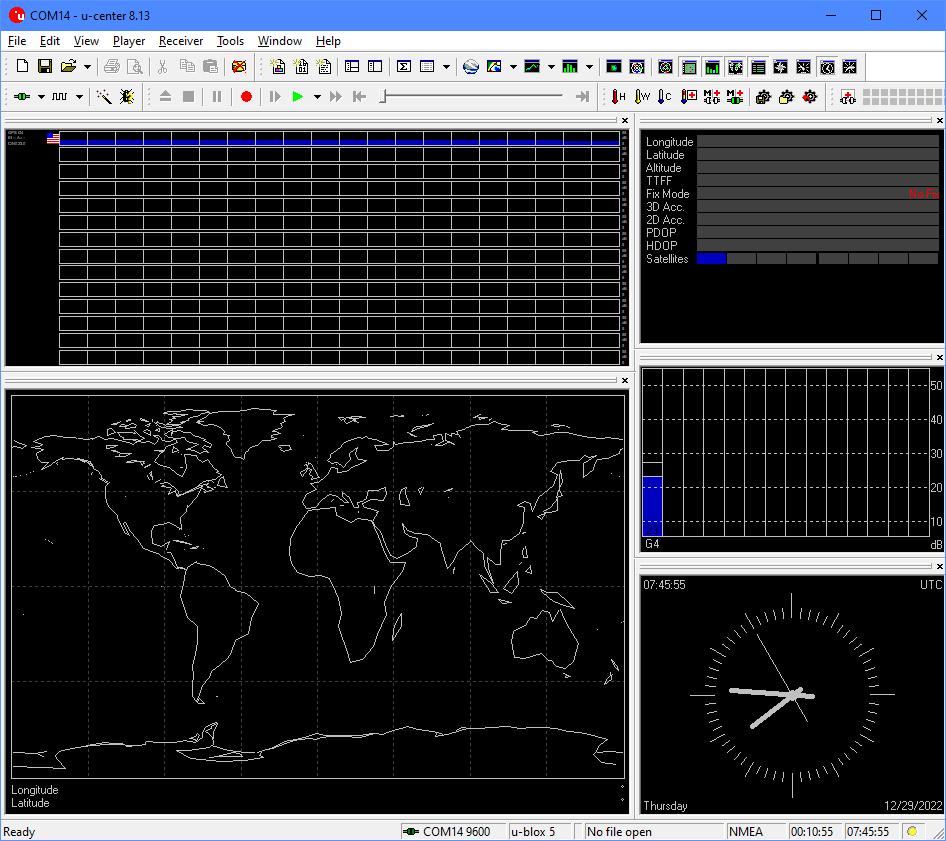The height and width of the screenshot is (841, 946).
Task: Expand the play speed dropdown arrow
Action: point(317,97)
